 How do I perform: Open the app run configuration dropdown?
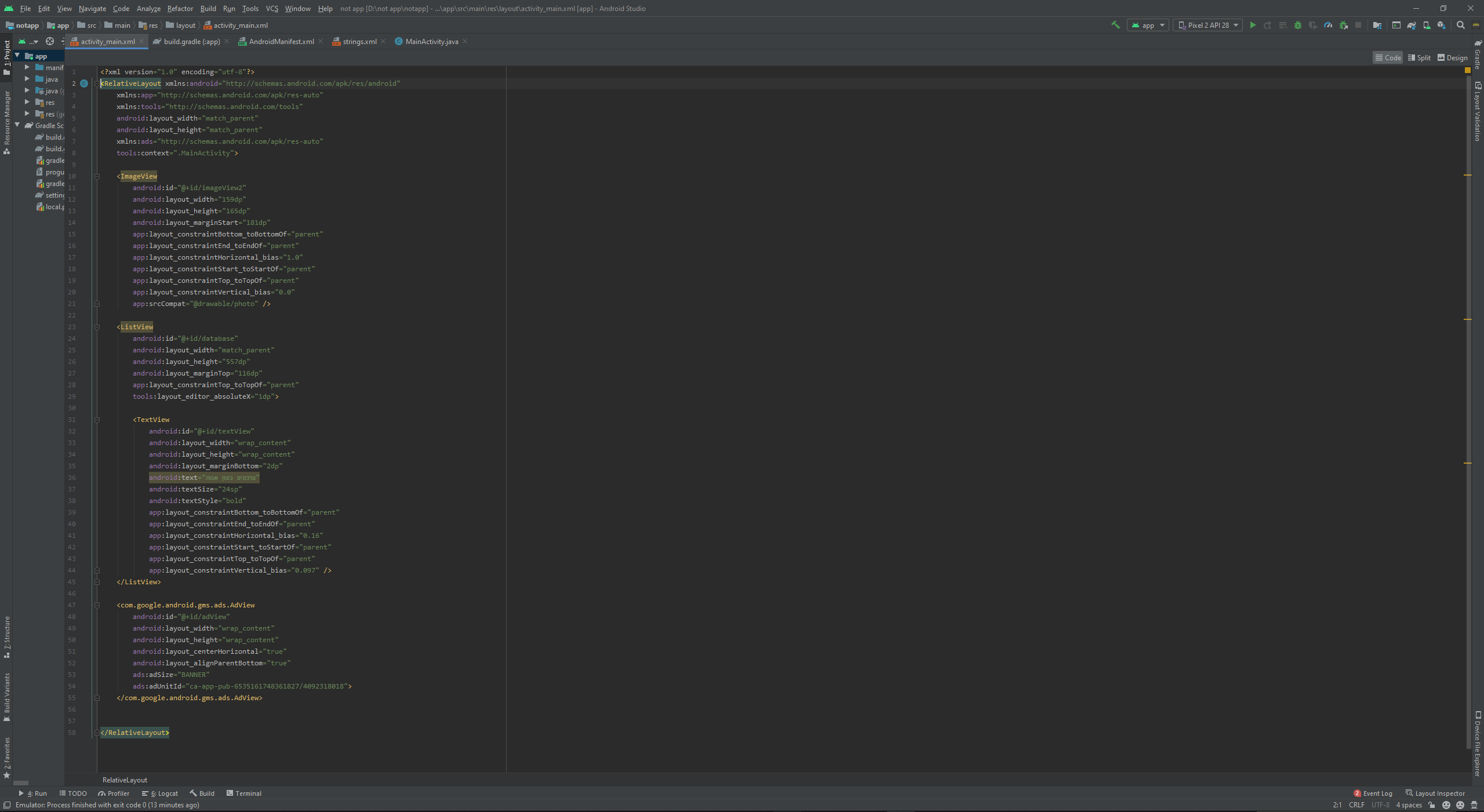1148,25
